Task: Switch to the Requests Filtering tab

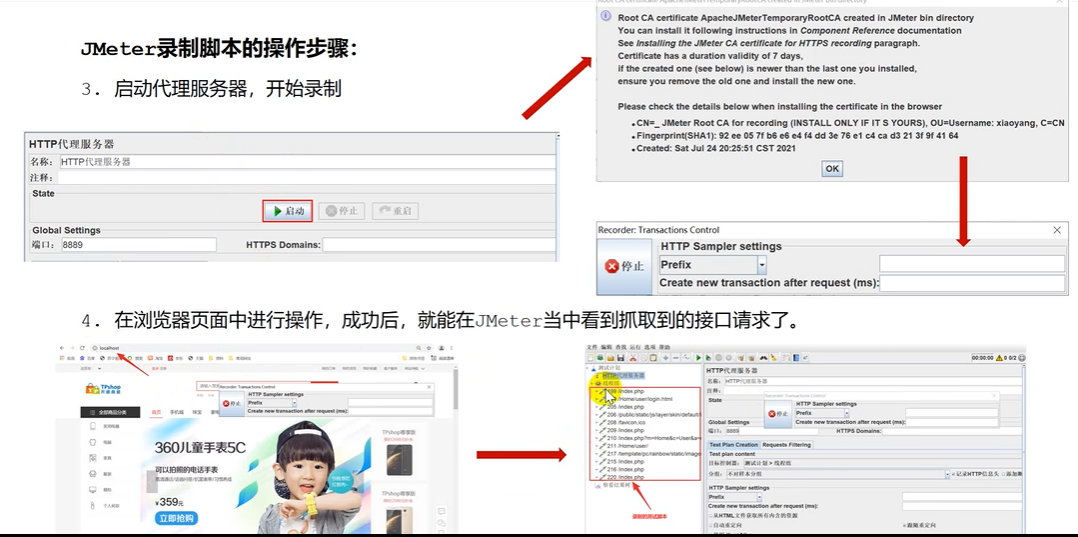Action: [x=786, y=445]
